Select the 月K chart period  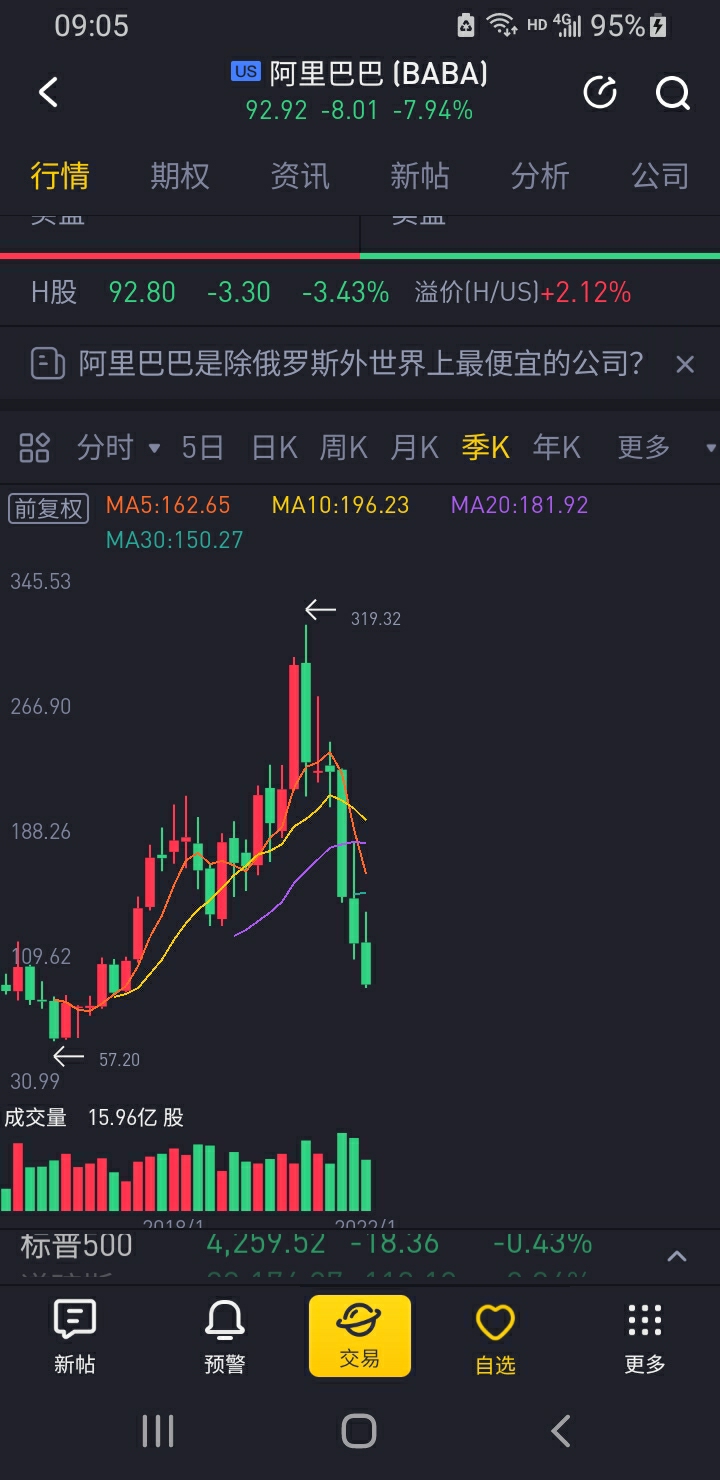click(415, 447)
